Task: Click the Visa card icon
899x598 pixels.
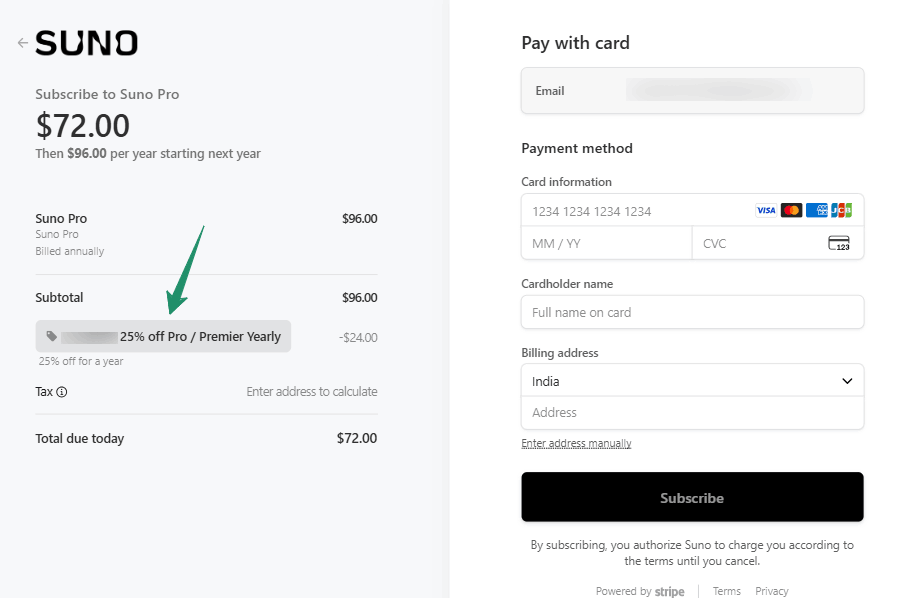Action: click(x=766, y=211)
